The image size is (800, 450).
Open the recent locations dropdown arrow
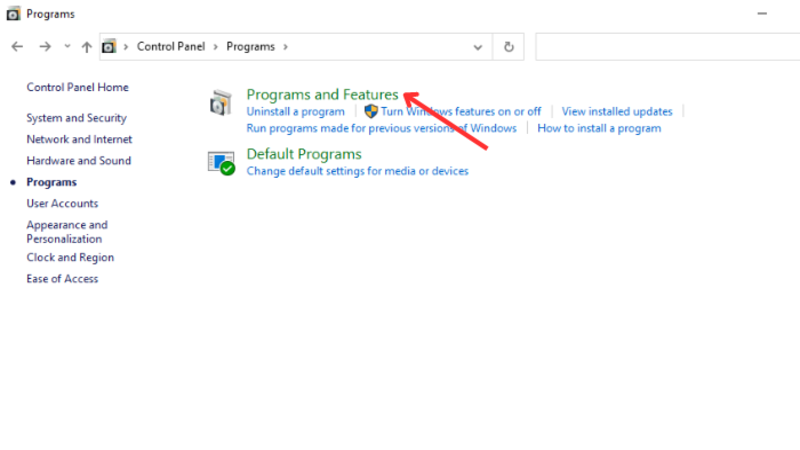pyautogui.click(x=67, y=46)
